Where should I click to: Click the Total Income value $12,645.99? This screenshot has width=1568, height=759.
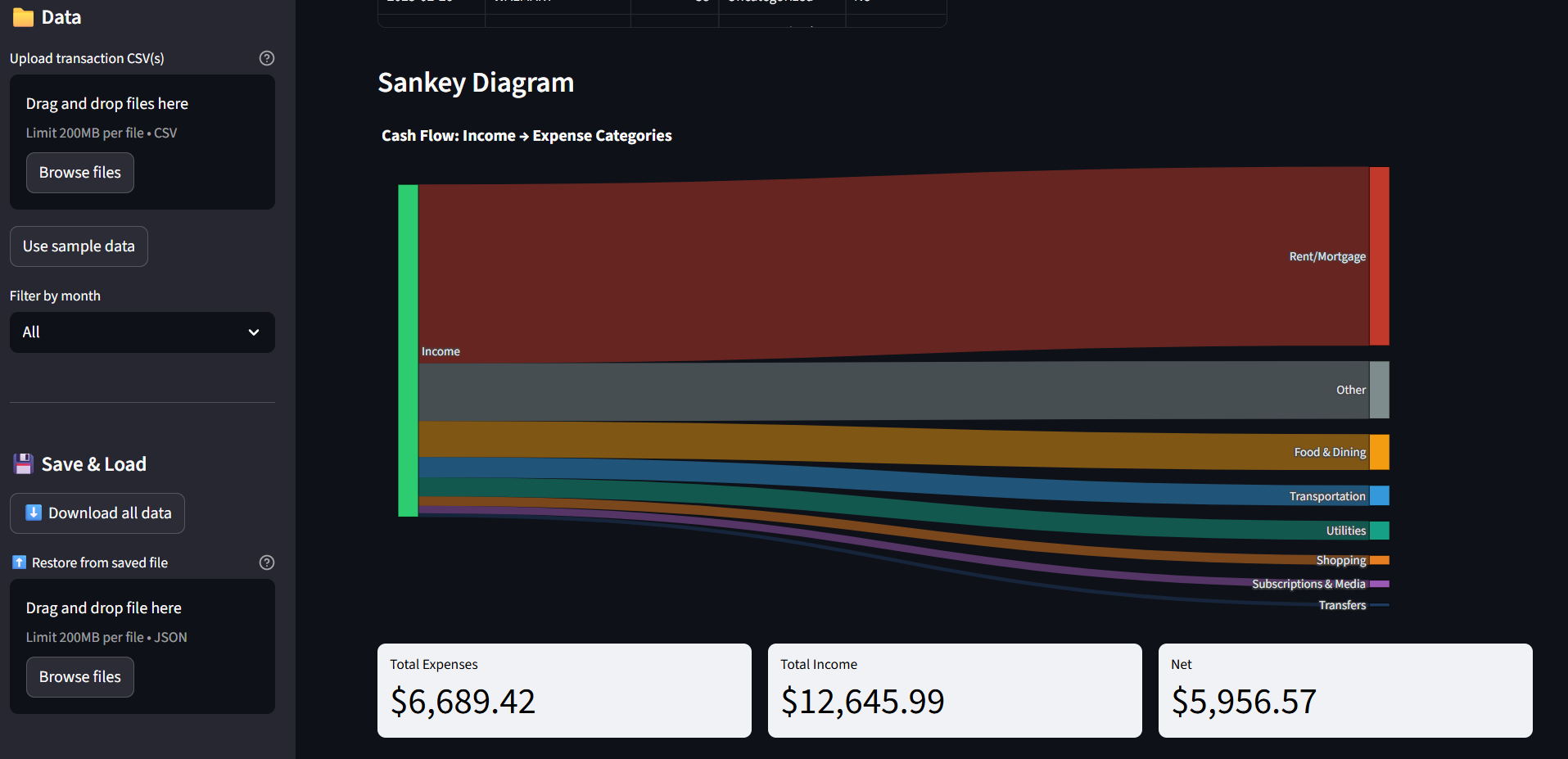pyautogui.click(x=862, y=702)
